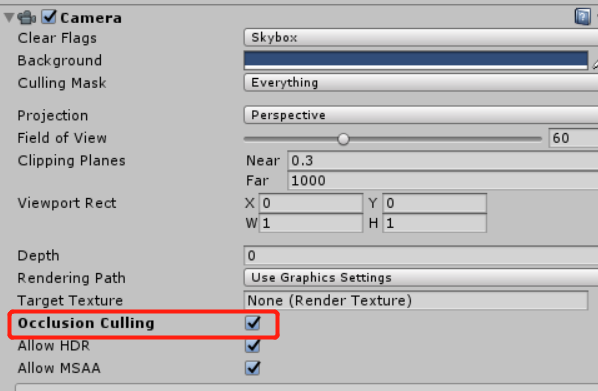Image resolution: width=598 pixels, height=391 pixels.
Task: Collapse the Camera component foldout arrow
Action: click(9, 17)
